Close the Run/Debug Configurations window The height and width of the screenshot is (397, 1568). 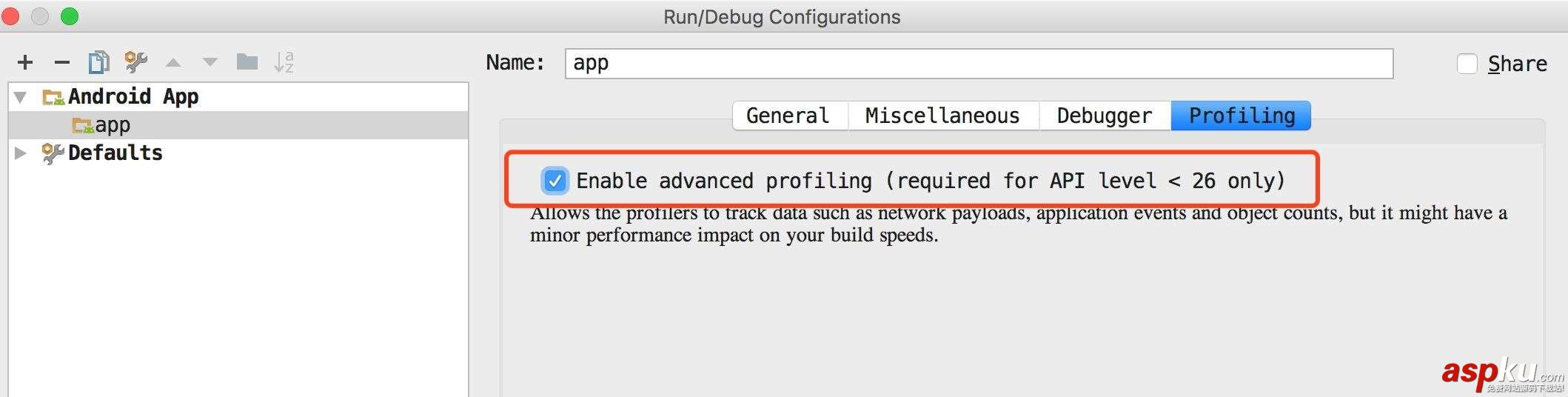11,16
